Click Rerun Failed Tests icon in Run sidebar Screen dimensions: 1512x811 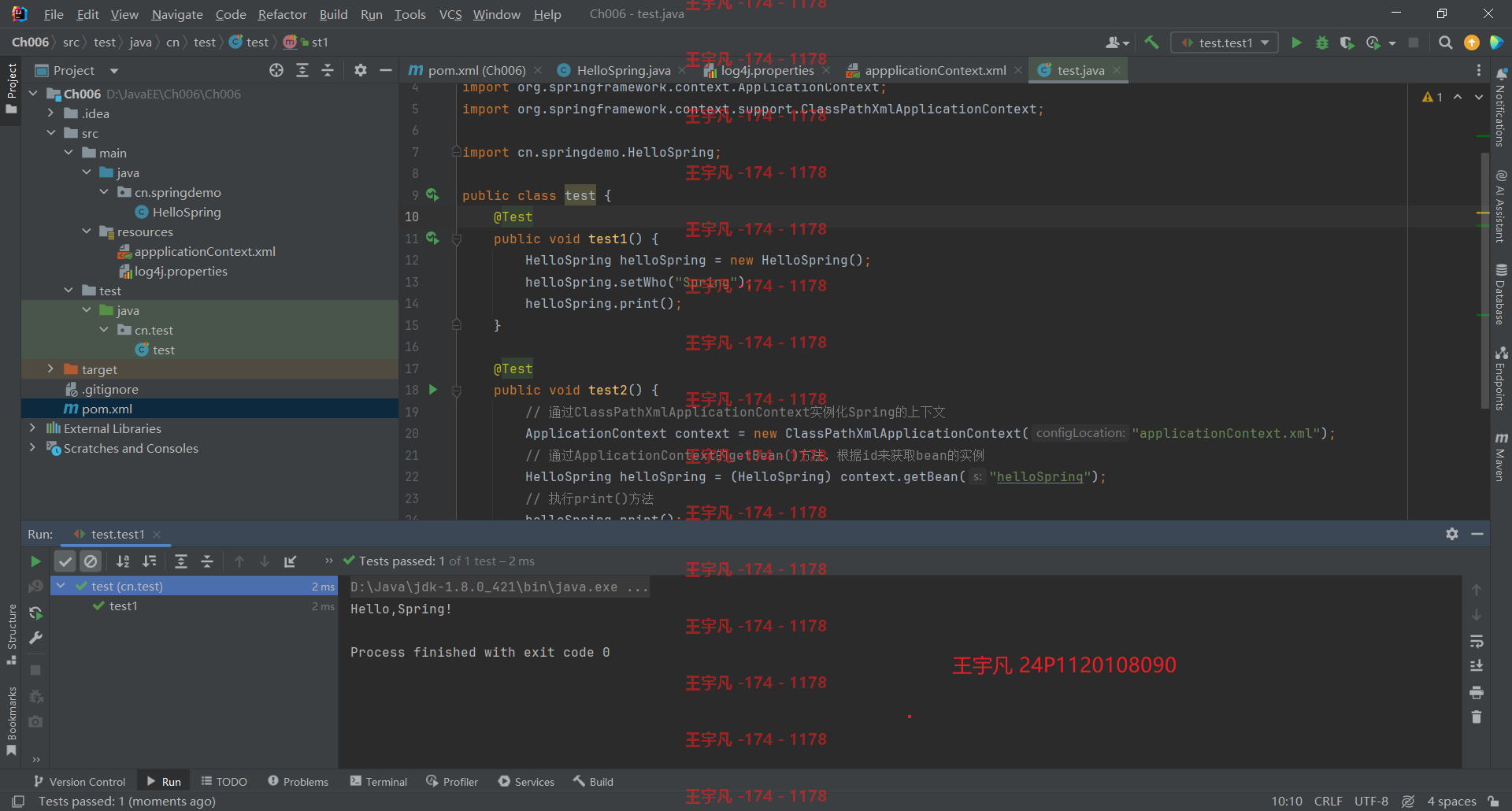(x=35, y=587)
